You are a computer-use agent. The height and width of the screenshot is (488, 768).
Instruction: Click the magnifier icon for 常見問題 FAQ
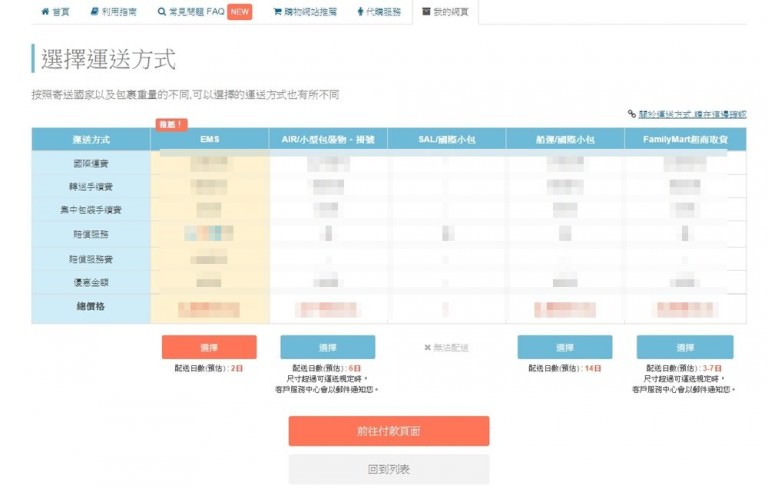click(162, 12)
